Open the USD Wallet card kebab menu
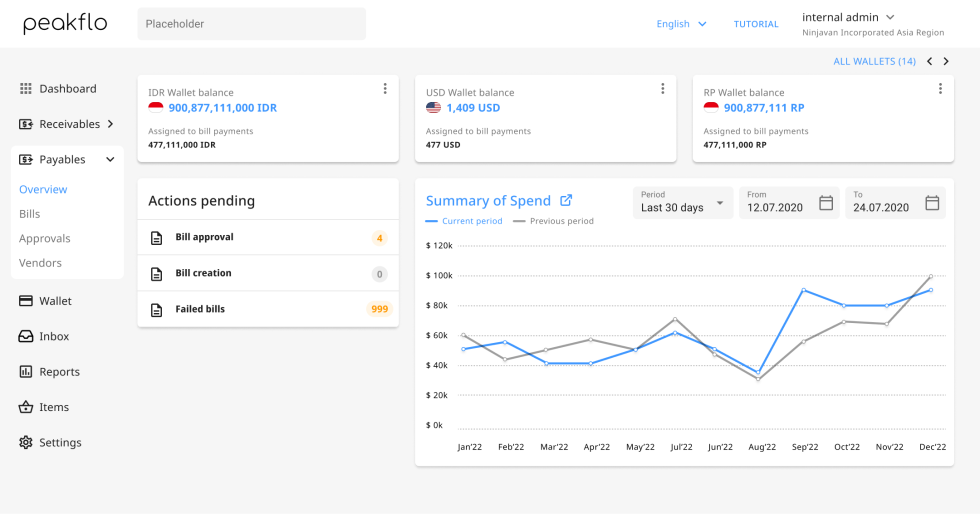 (662, 89)
